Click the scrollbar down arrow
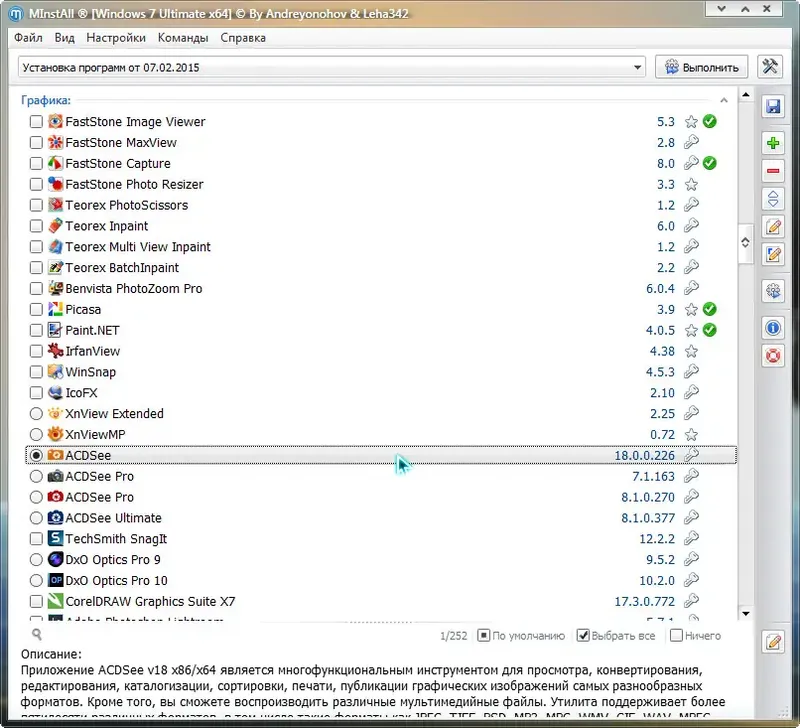 [x=746, y=614]
